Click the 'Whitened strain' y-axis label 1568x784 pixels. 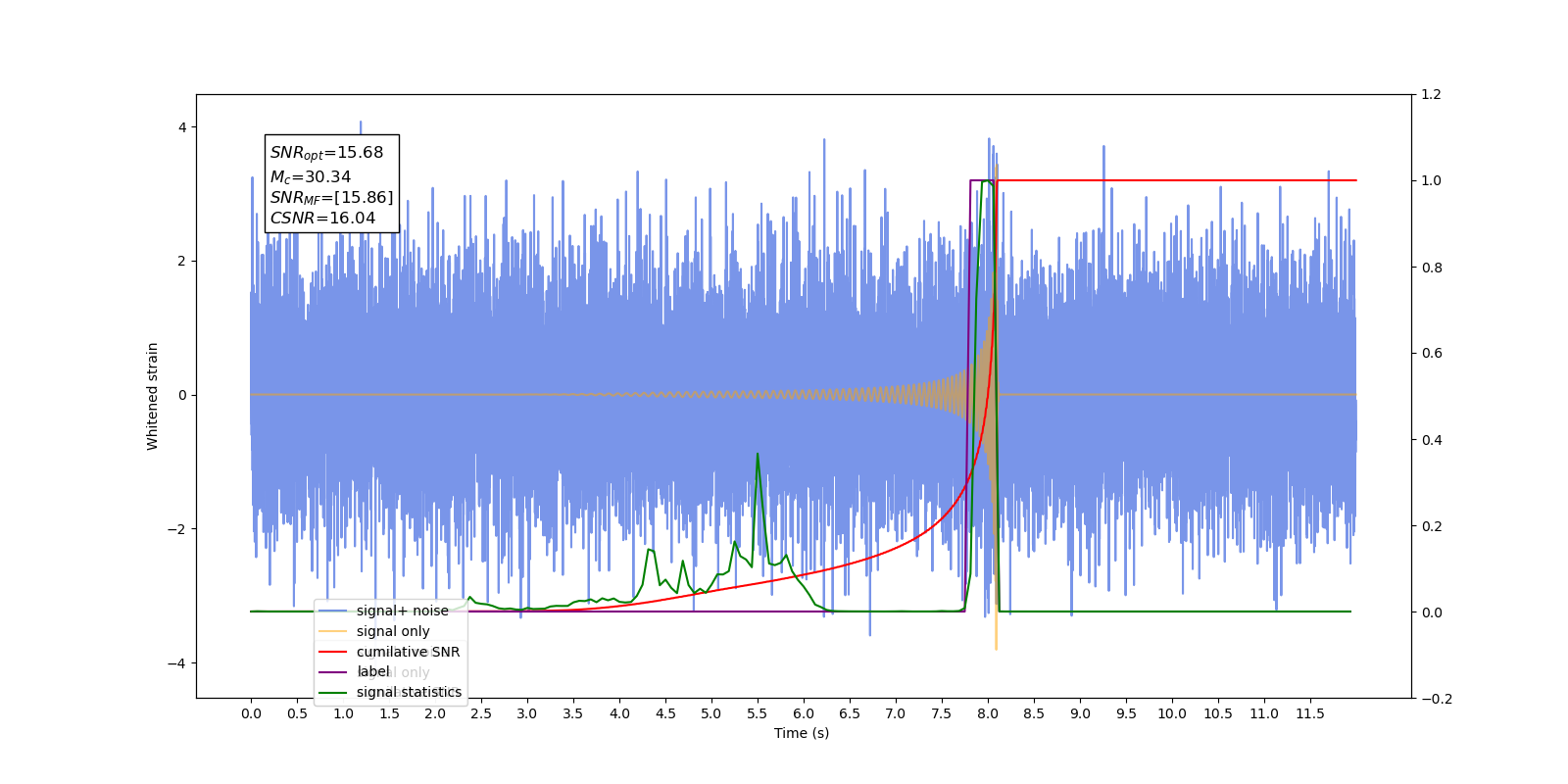tap(152, 396)
